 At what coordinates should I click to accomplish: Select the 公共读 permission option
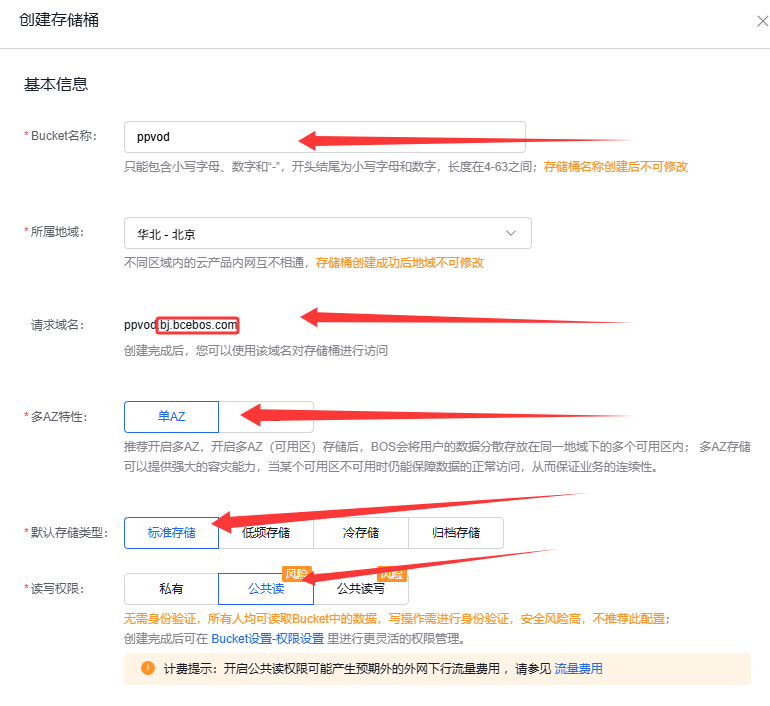(265, 589)
